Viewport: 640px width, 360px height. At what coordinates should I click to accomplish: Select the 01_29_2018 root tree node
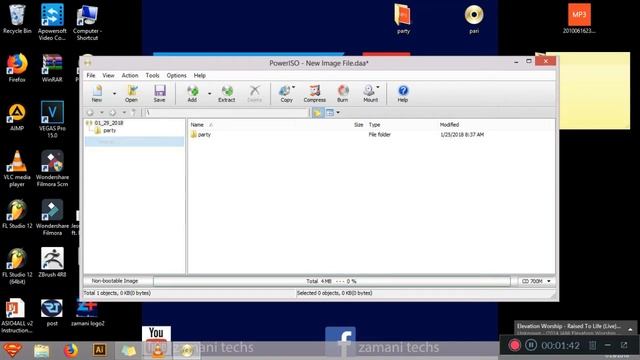[109, 123]
